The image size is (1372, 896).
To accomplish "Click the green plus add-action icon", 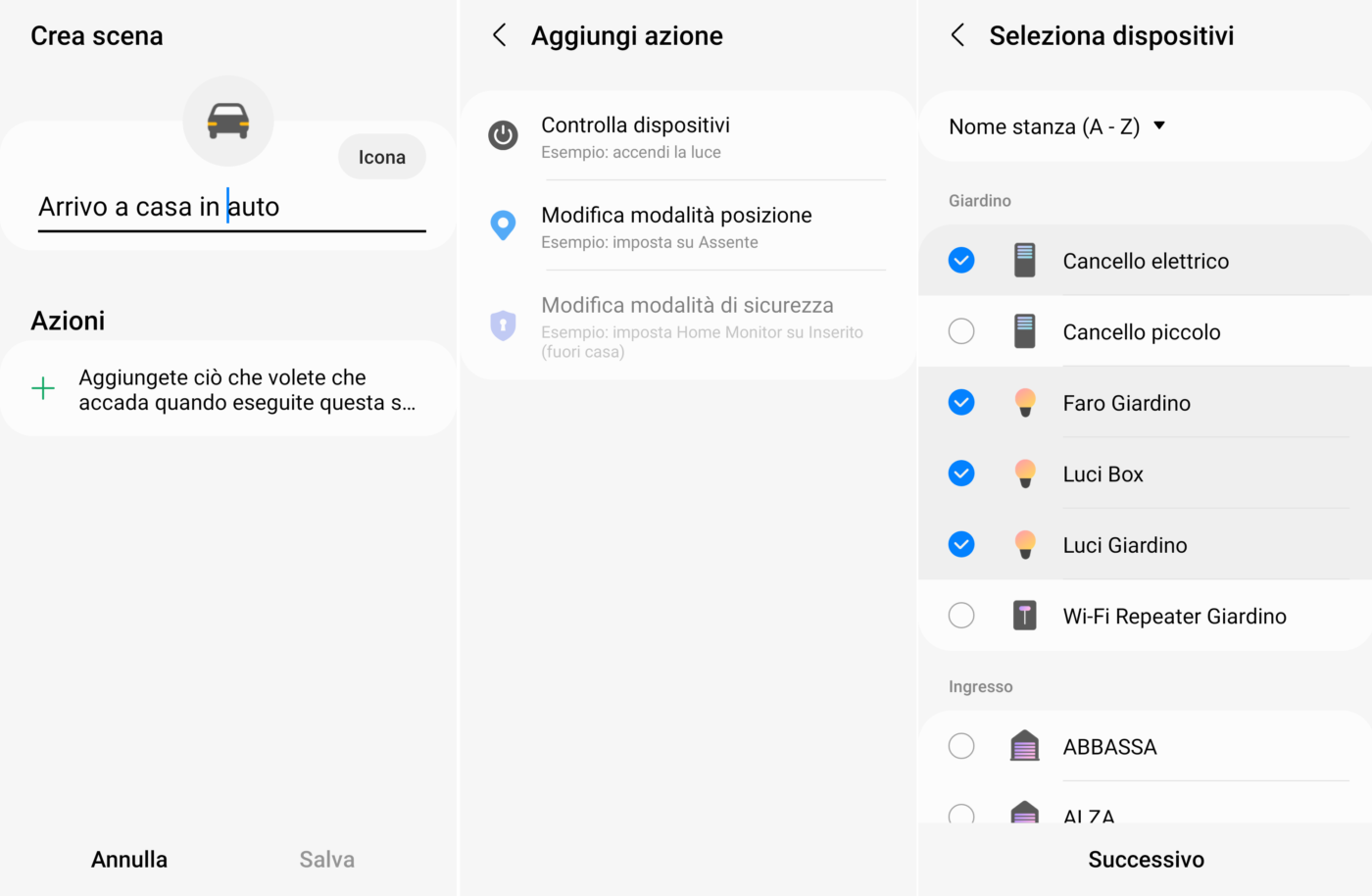I will tap(43, 389).
